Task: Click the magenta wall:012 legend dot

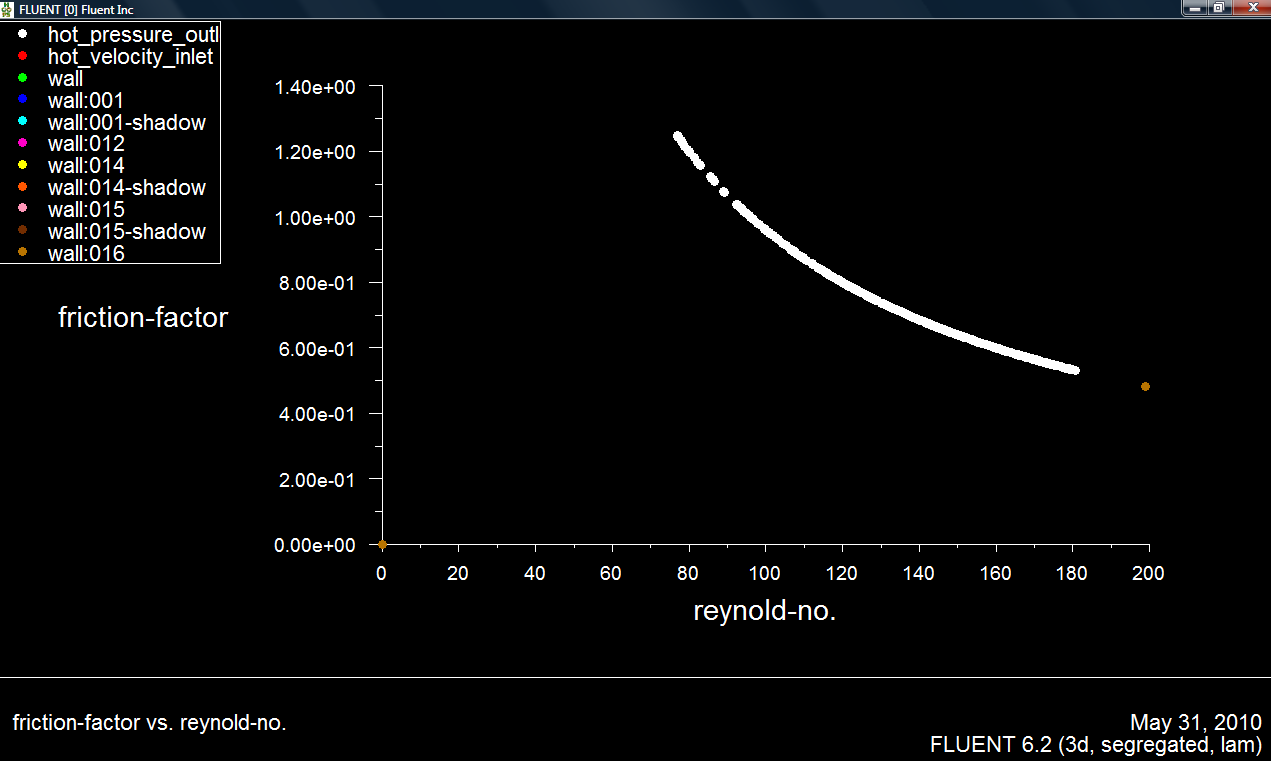Action: [22, 144]
